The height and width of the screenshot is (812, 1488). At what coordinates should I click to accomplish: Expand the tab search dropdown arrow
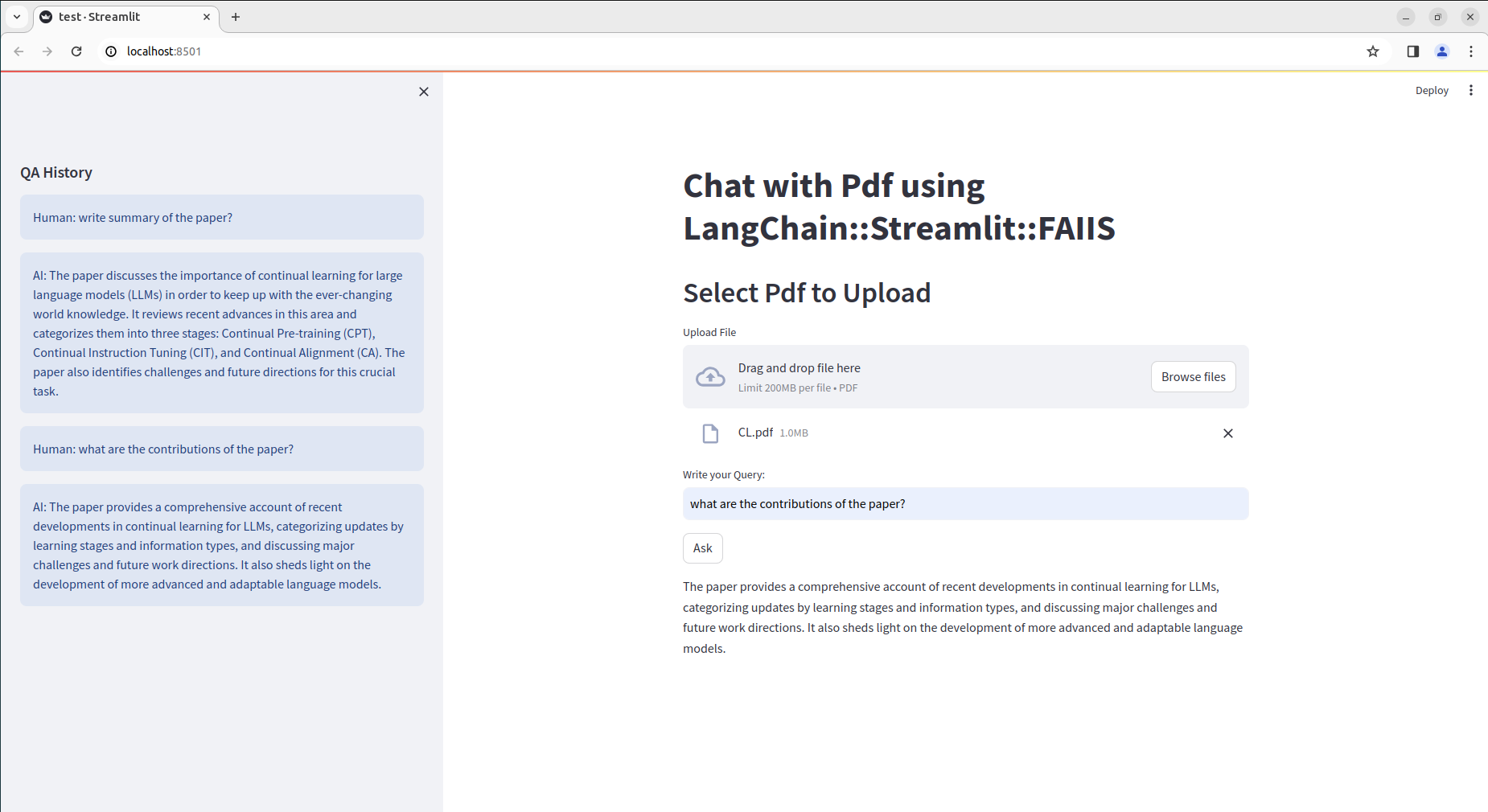pyautogui.click(x=17, y=17)
